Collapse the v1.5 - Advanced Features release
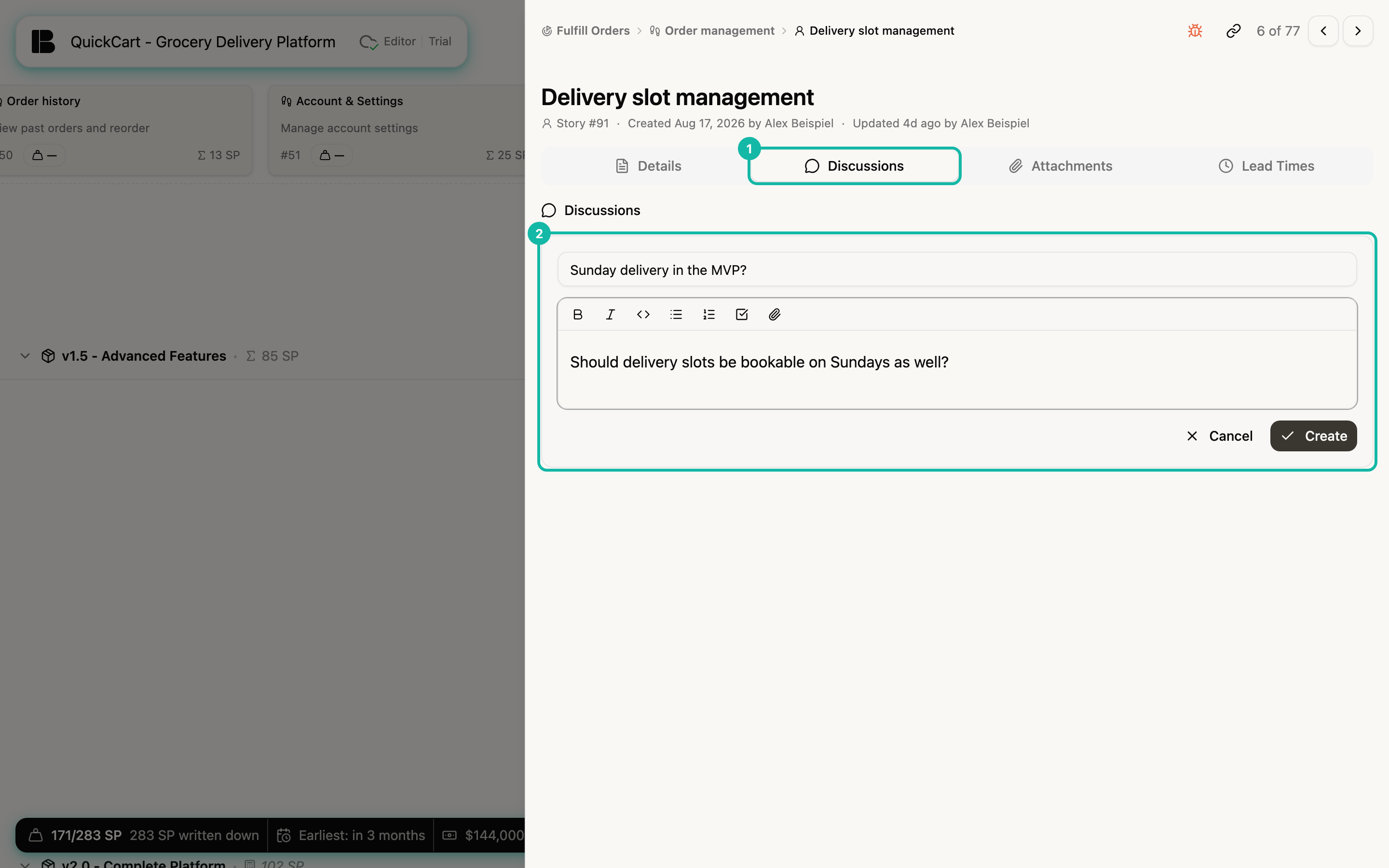The height and width of the screenshot is (868, 1389). tap(25, 356)
